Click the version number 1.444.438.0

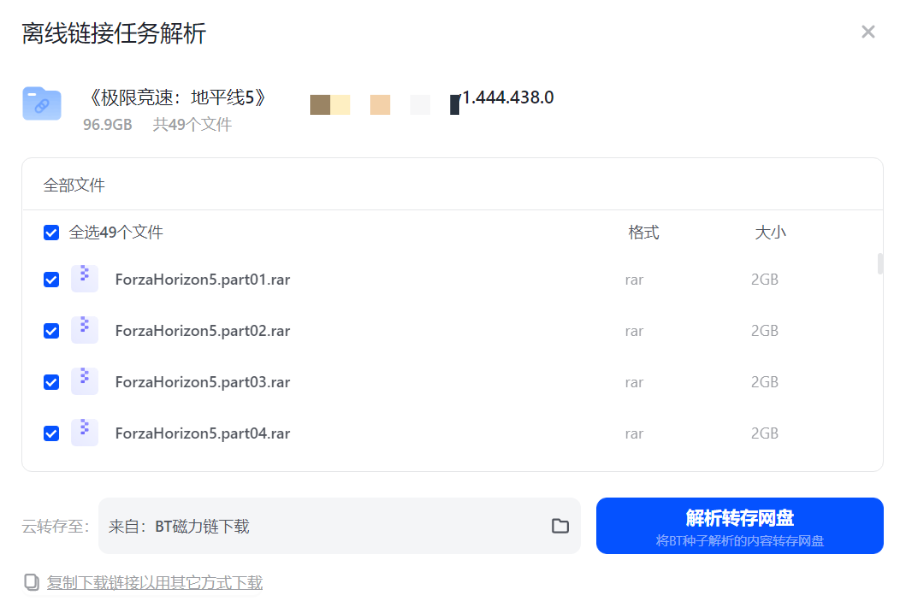508,98
